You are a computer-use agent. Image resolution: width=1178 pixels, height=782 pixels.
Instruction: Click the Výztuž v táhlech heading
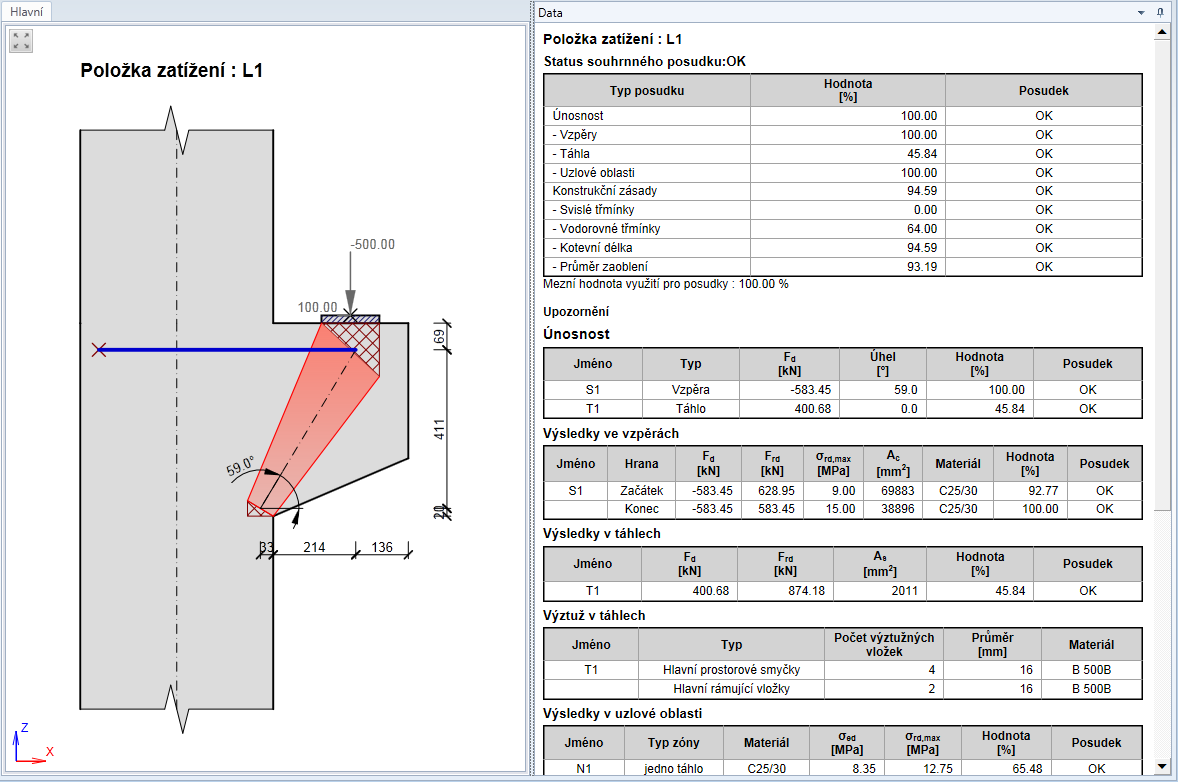pos(594,615)
